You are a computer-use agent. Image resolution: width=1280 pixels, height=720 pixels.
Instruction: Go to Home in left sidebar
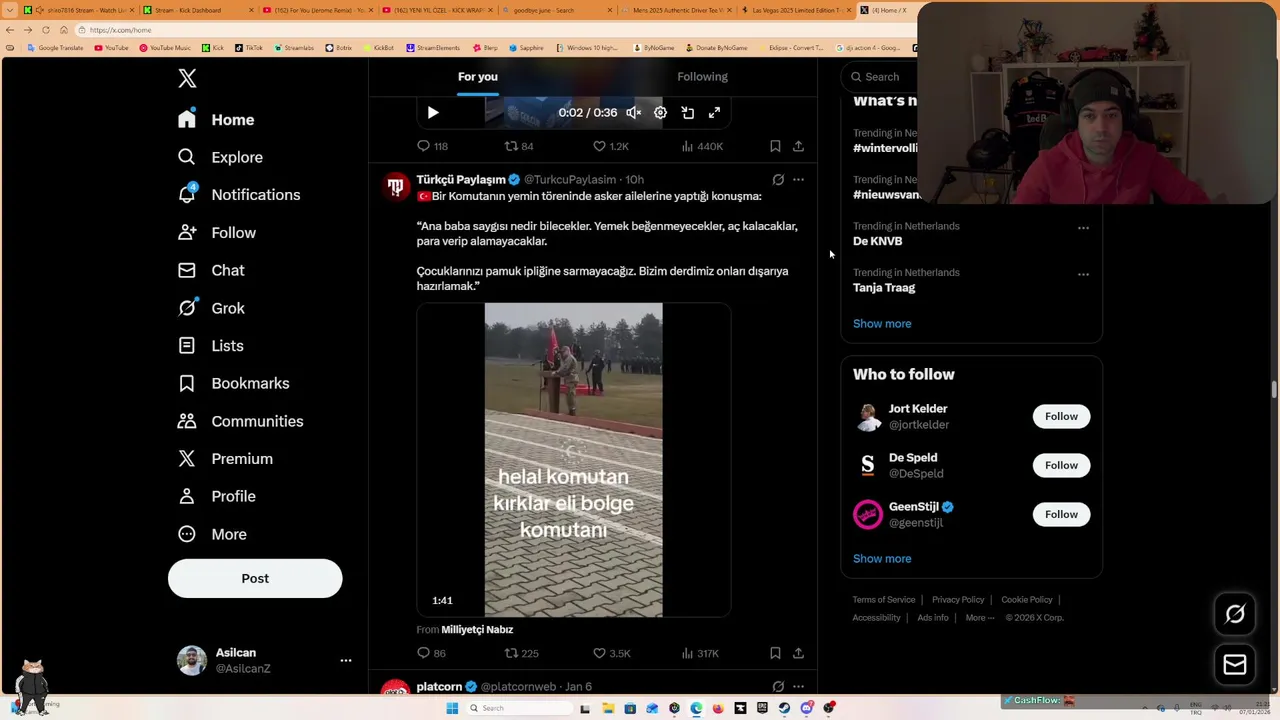[216, 120]
